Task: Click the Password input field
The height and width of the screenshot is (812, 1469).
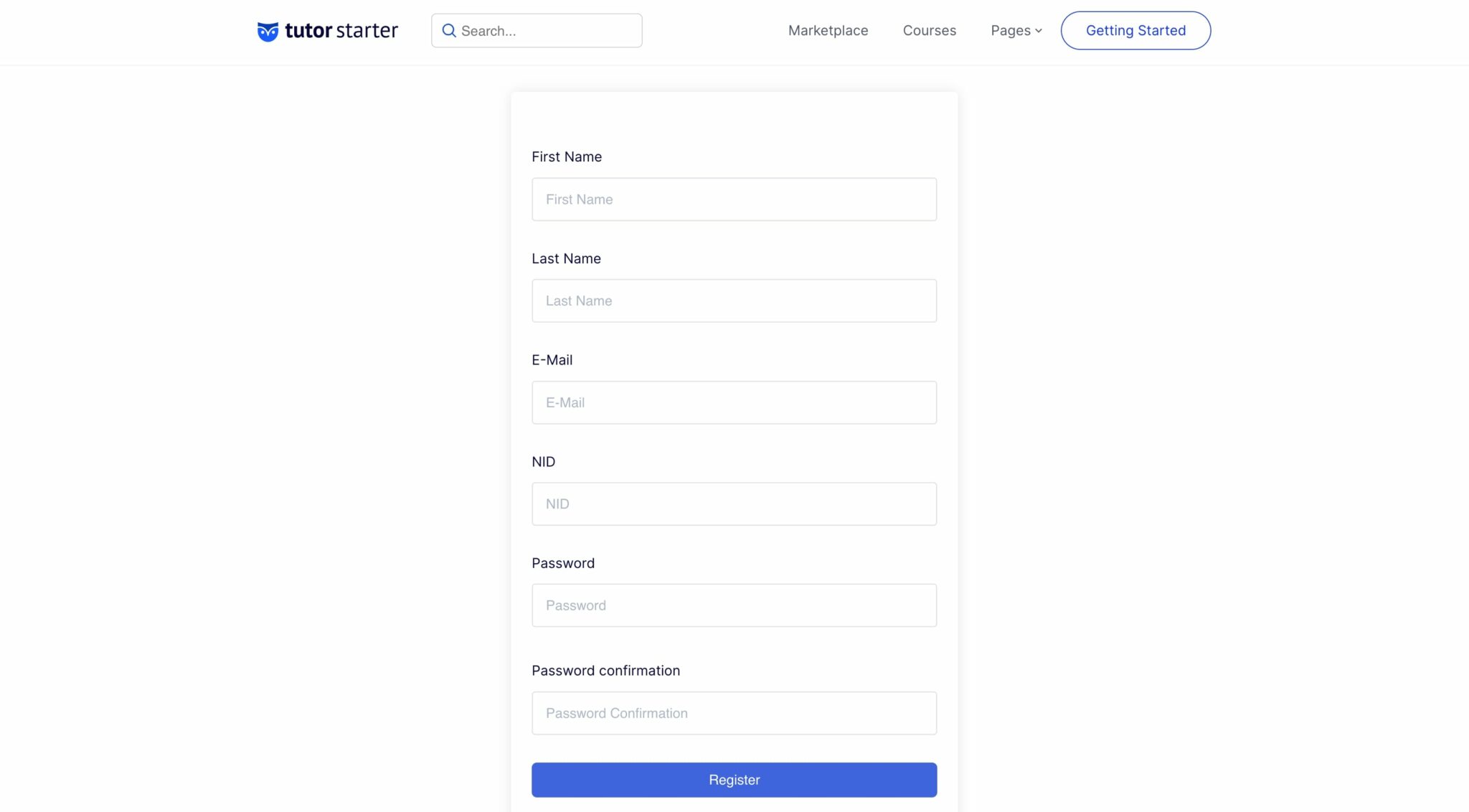Action: [x=733, y=605]
